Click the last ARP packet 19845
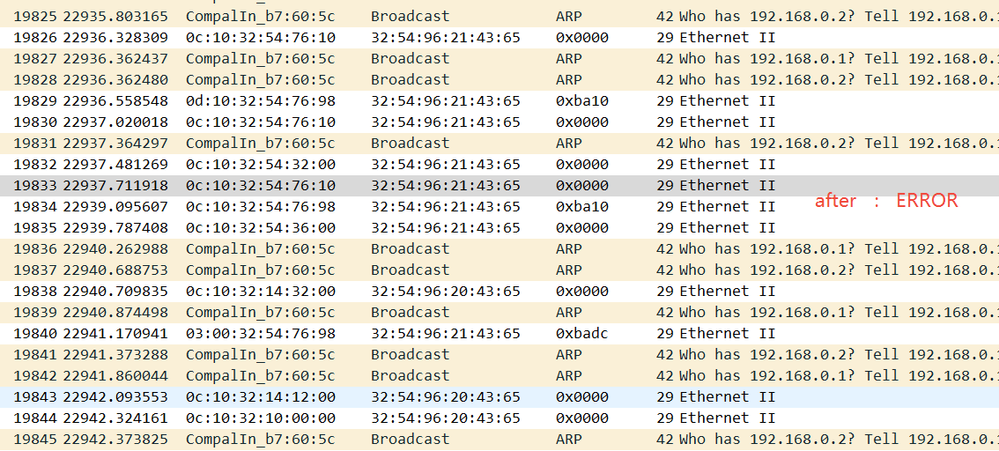Viewport: 999px width, 451px height. 400,439
